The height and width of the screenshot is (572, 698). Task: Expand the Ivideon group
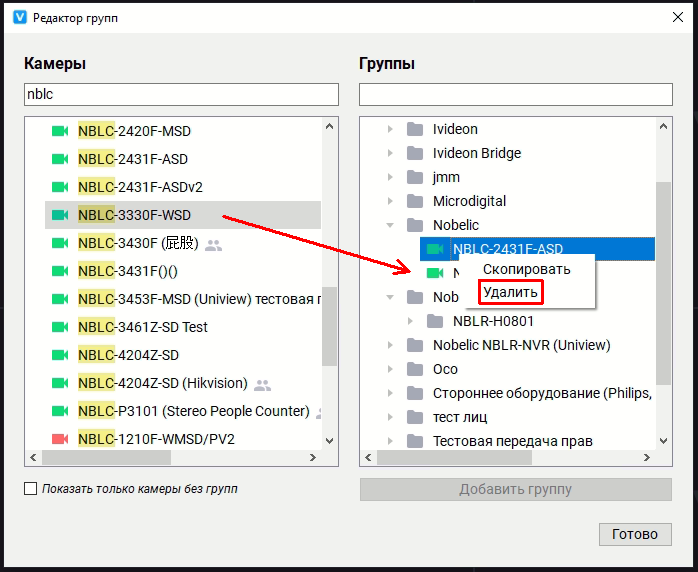[x=390, y=129]
